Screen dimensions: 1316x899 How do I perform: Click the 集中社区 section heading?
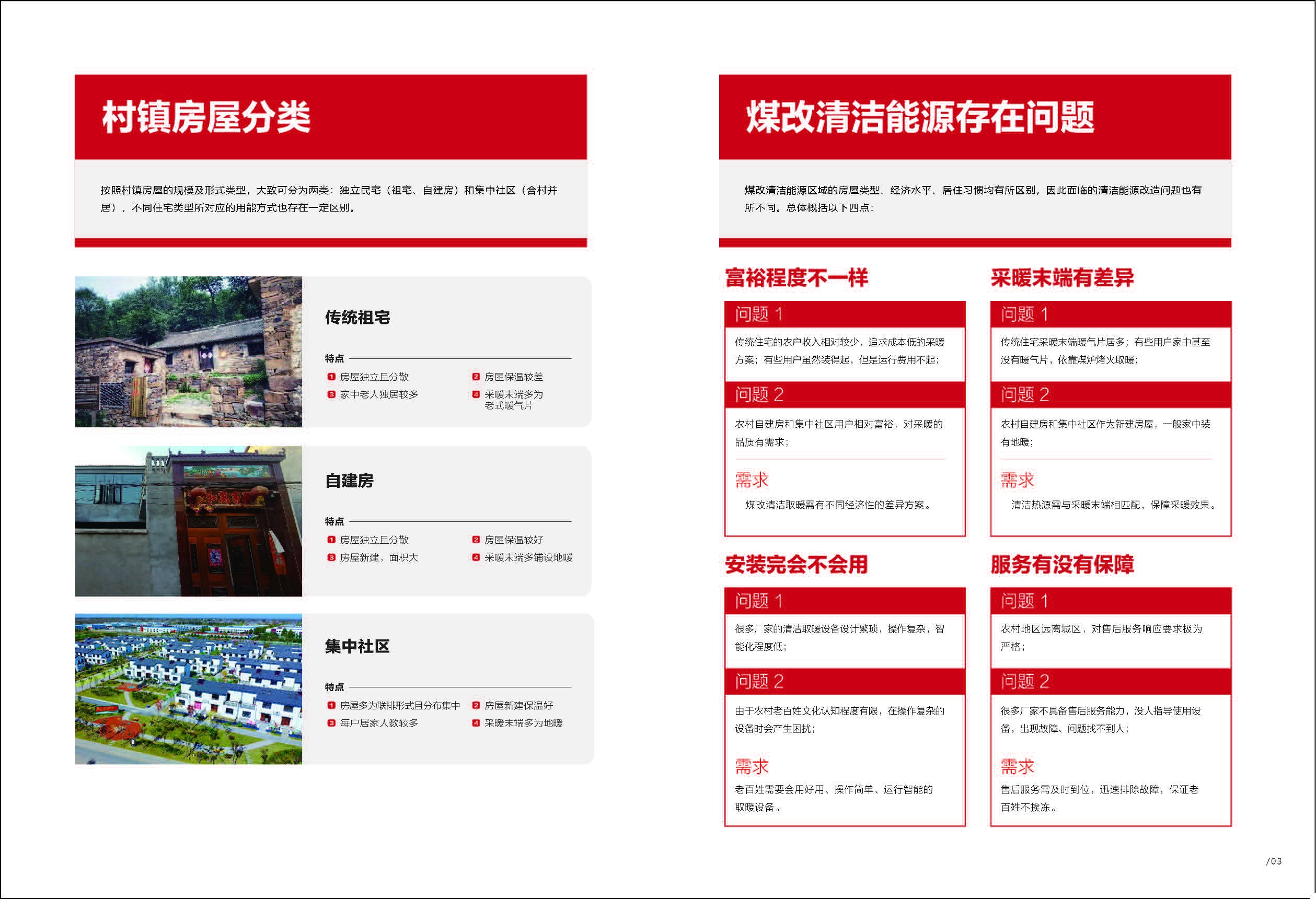(x=357, y=647)
